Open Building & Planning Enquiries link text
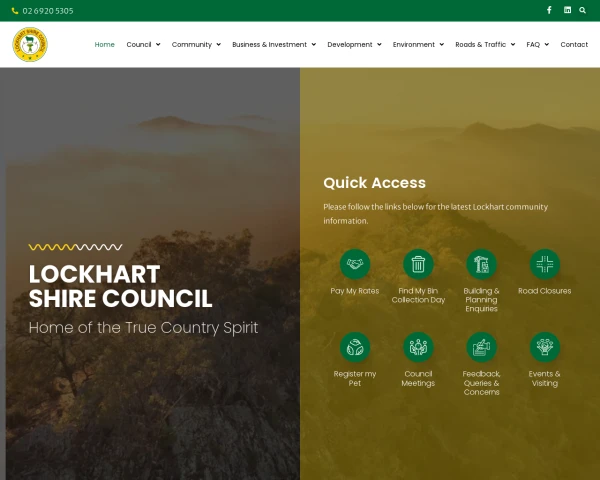Screen dimensions: 600x480 pos(481,300)
